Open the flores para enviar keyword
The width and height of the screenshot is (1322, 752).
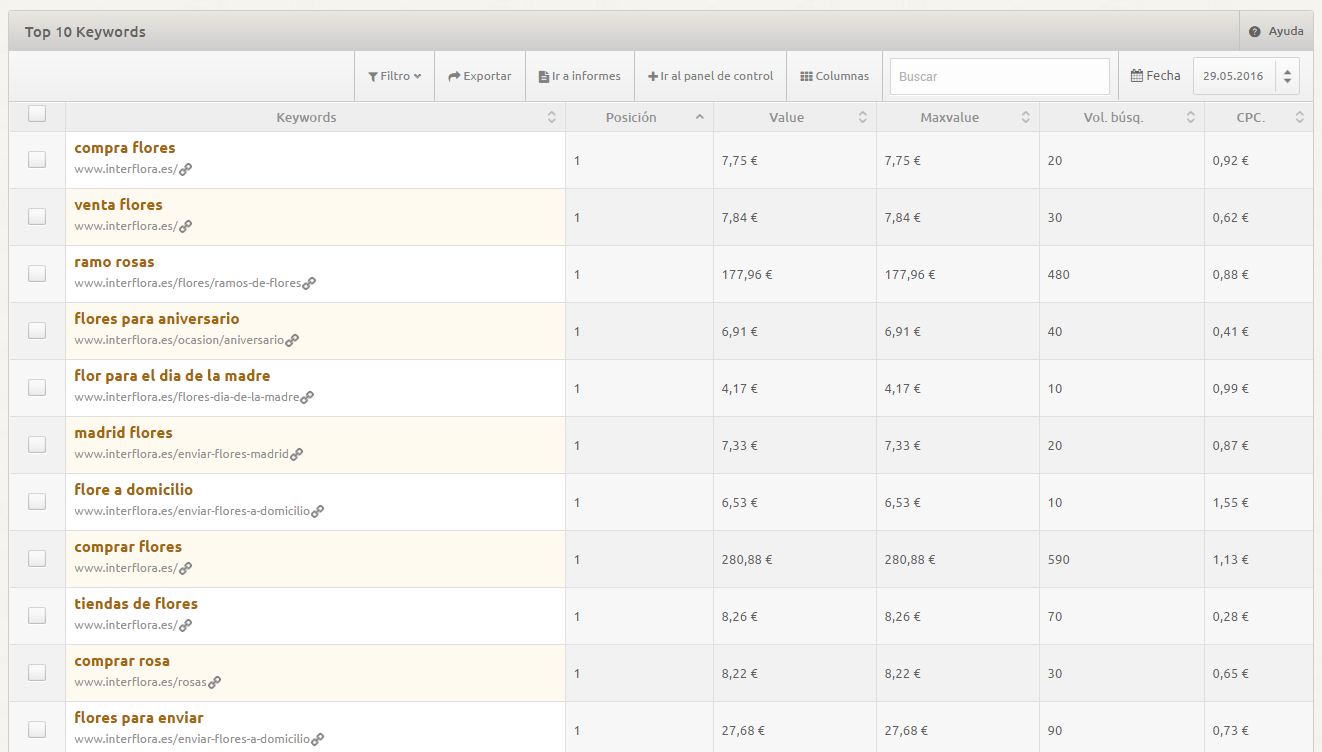coord(139,718)
